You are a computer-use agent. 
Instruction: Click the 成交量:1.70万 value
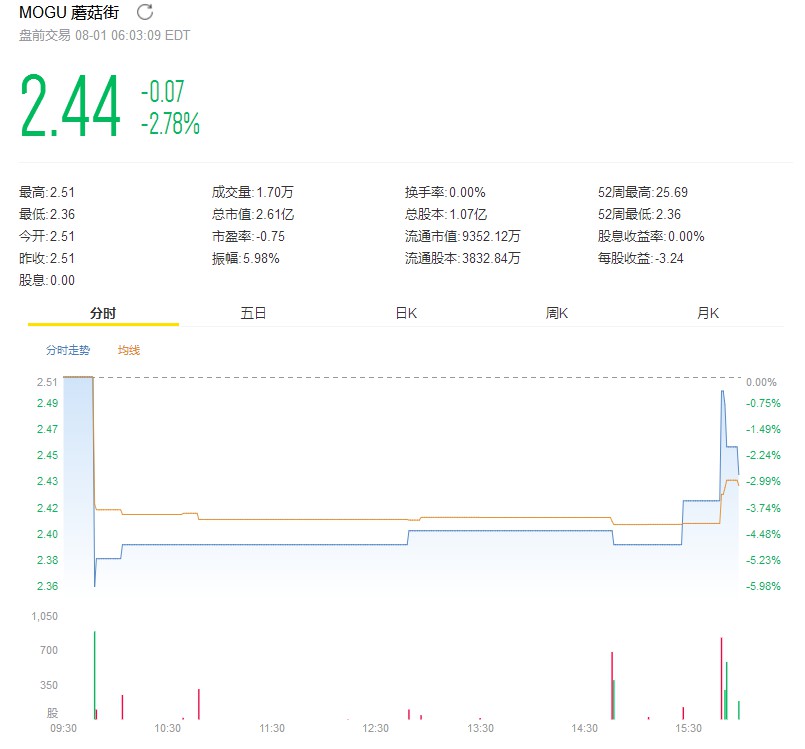[x=253, y=193]
